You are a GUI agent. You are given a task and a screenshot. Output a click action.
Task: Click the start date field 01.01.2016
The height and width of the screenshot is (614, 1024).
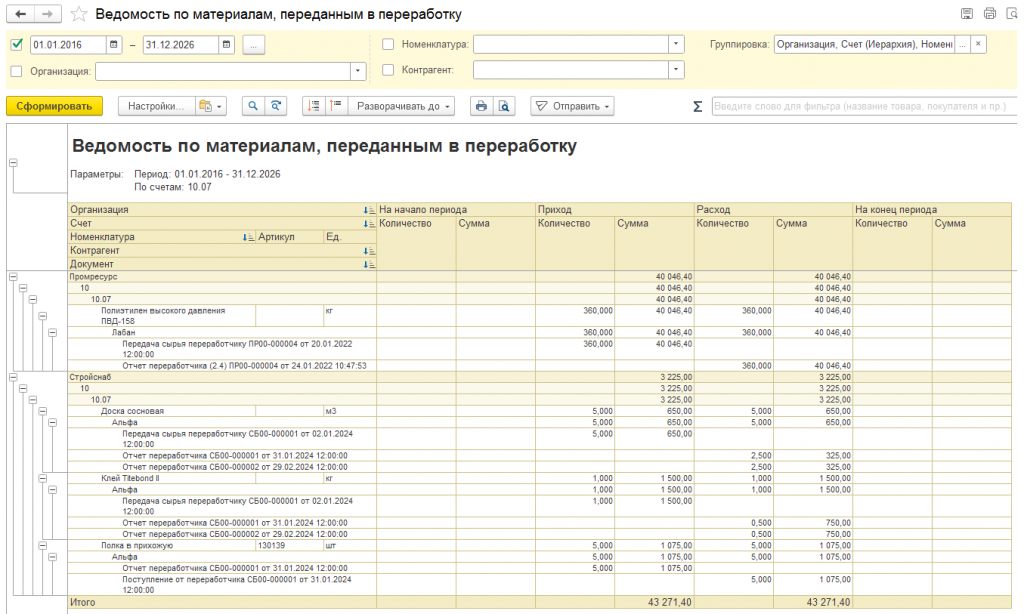click(x=68, y=44)
